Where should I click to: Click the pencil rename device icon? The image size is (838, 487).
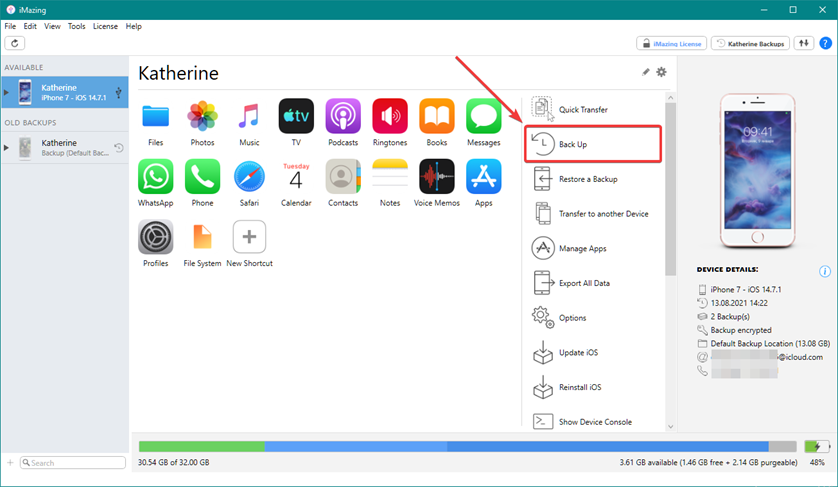646,72
